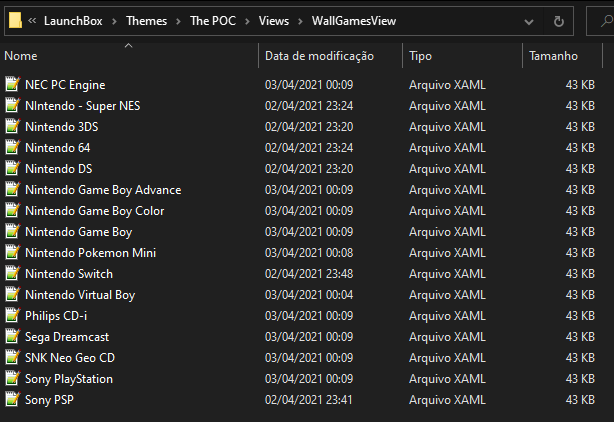Expand the arrow after The POC breadcrumb
The width and height of the screenshot is (614, 422).
tap(247, 21)
